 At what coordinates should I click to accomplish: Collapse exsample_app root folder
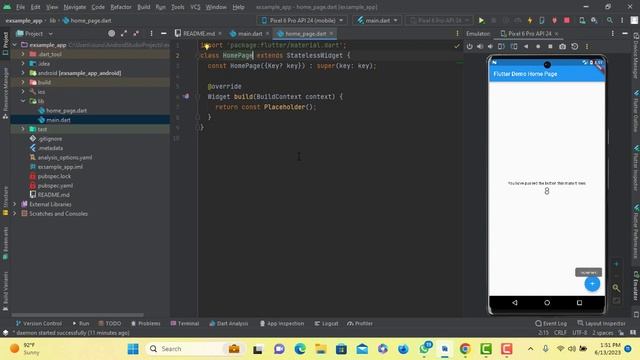15,45
